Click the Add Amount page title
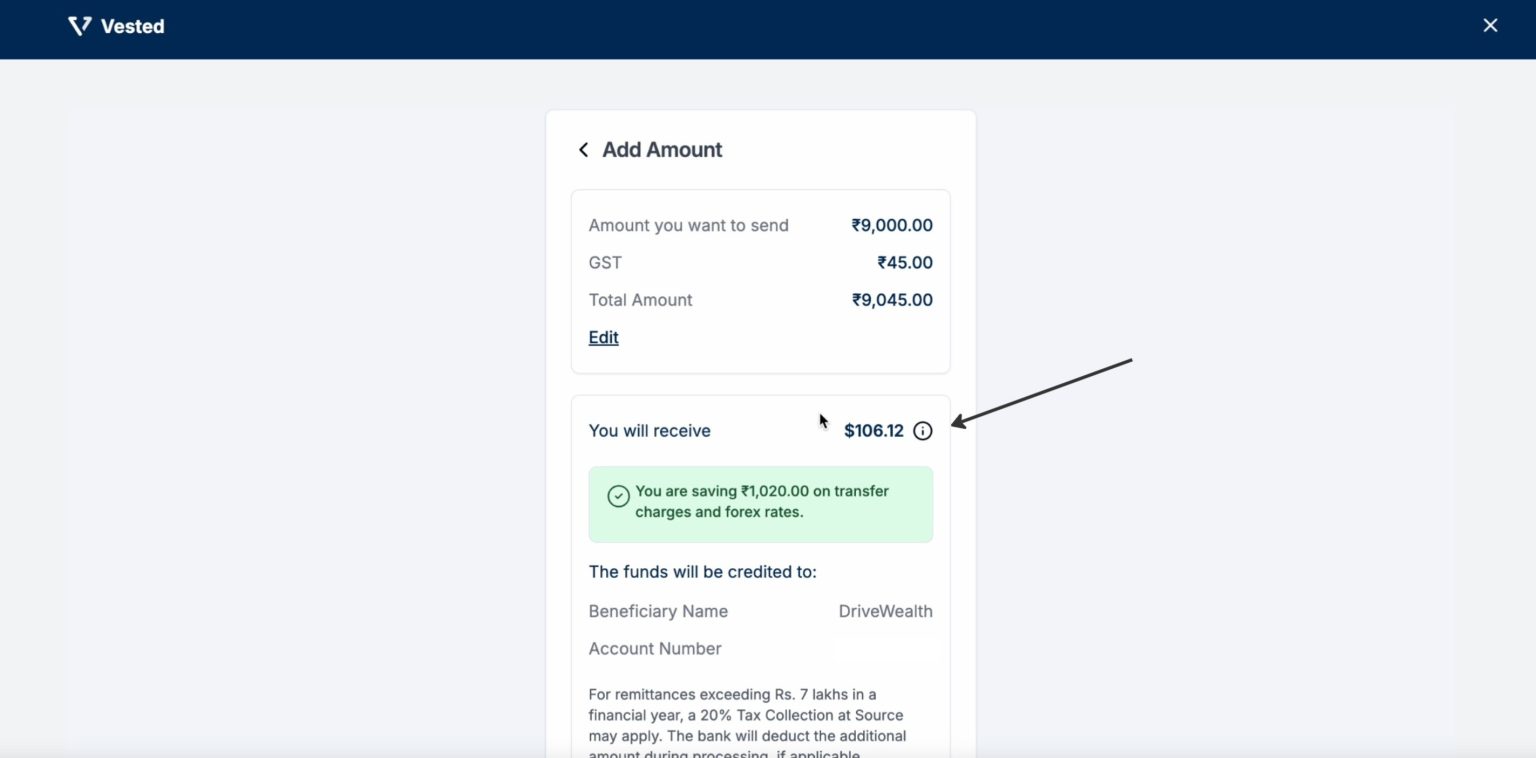The height and width of the screenshot is (758, 1536). click(x=662, y=149)
